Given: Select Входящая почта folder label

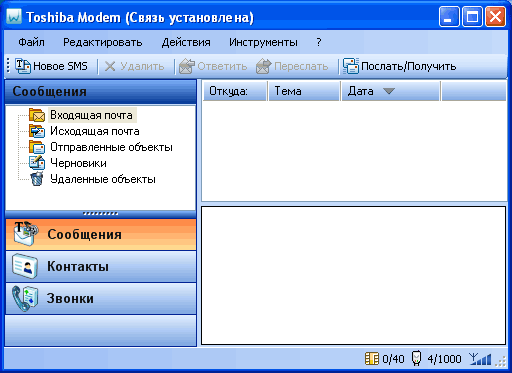Looking at the screenshot, I should pos(91,115).
